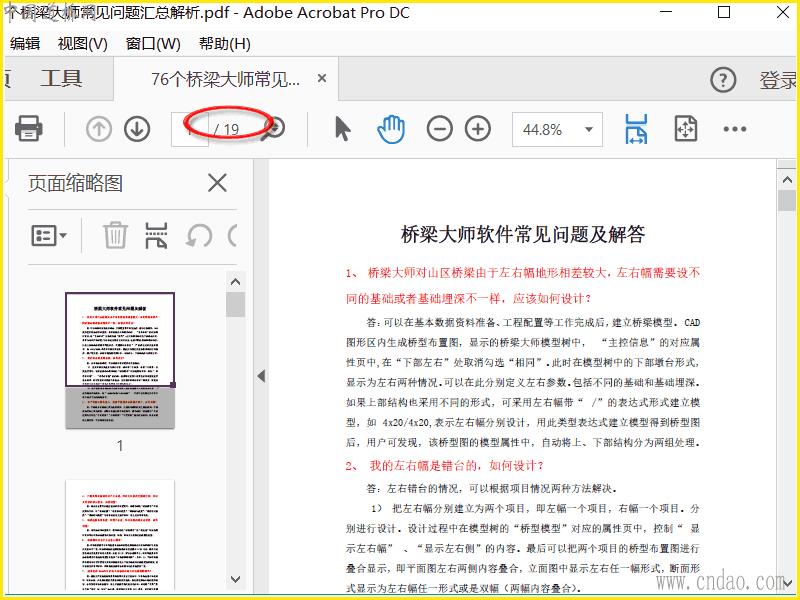This screenshot has width=800, height=600.
Task: Open the find text magnifier tool
Action: click(x=274, y=129)
